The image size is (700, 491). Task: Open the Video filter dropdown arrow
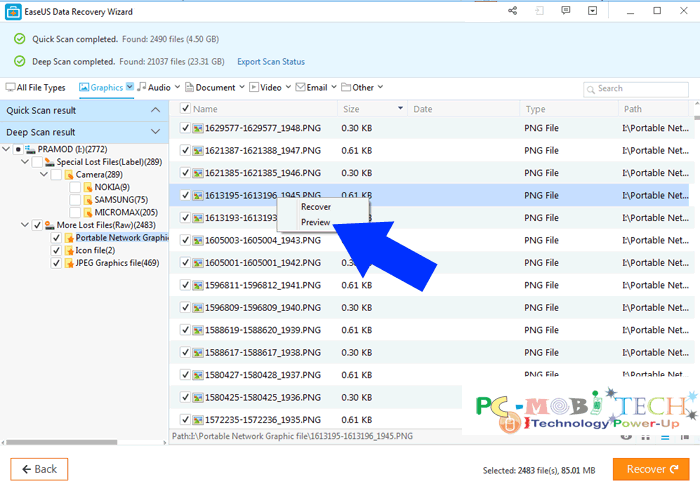288,87
